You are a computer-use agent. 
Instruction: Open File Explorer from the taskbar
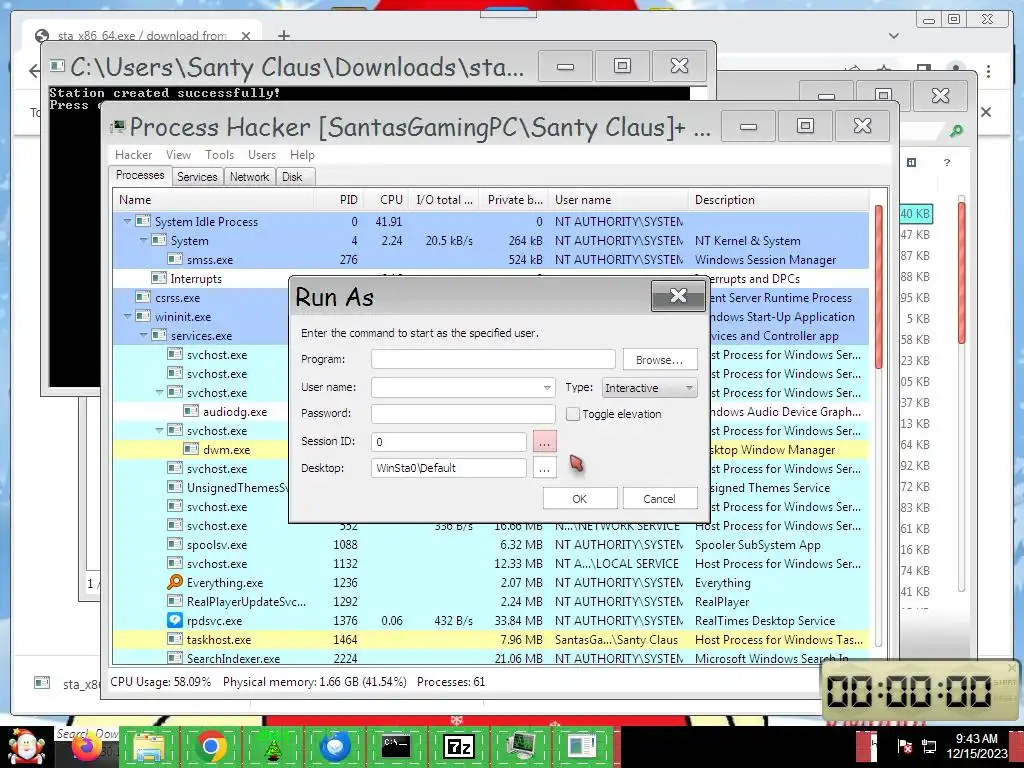tap(149, 747)
